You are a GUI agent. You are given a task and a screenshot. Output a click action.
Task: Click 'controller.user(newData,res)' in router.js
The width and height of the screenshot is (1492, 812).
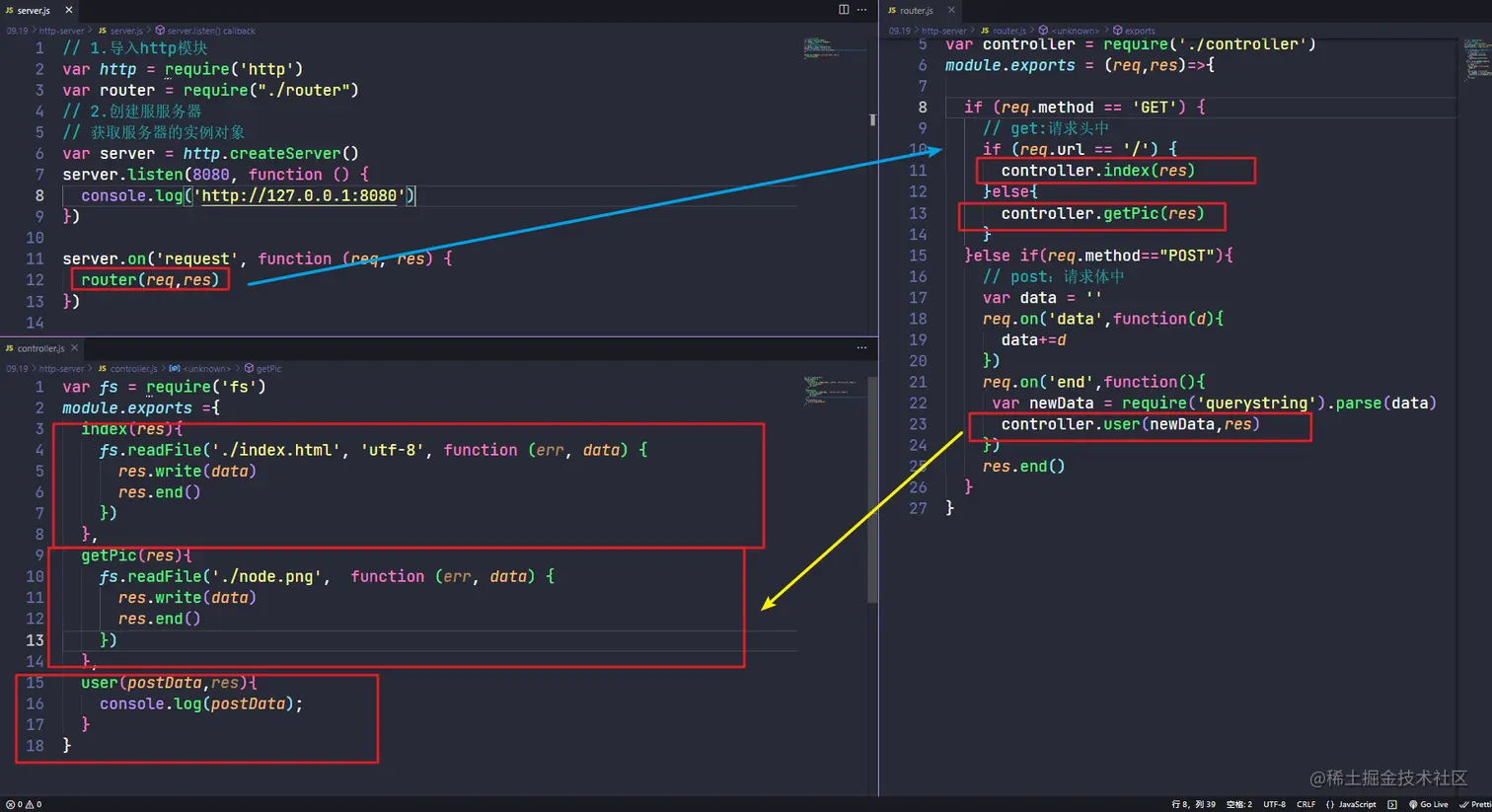click(1131, 424)
